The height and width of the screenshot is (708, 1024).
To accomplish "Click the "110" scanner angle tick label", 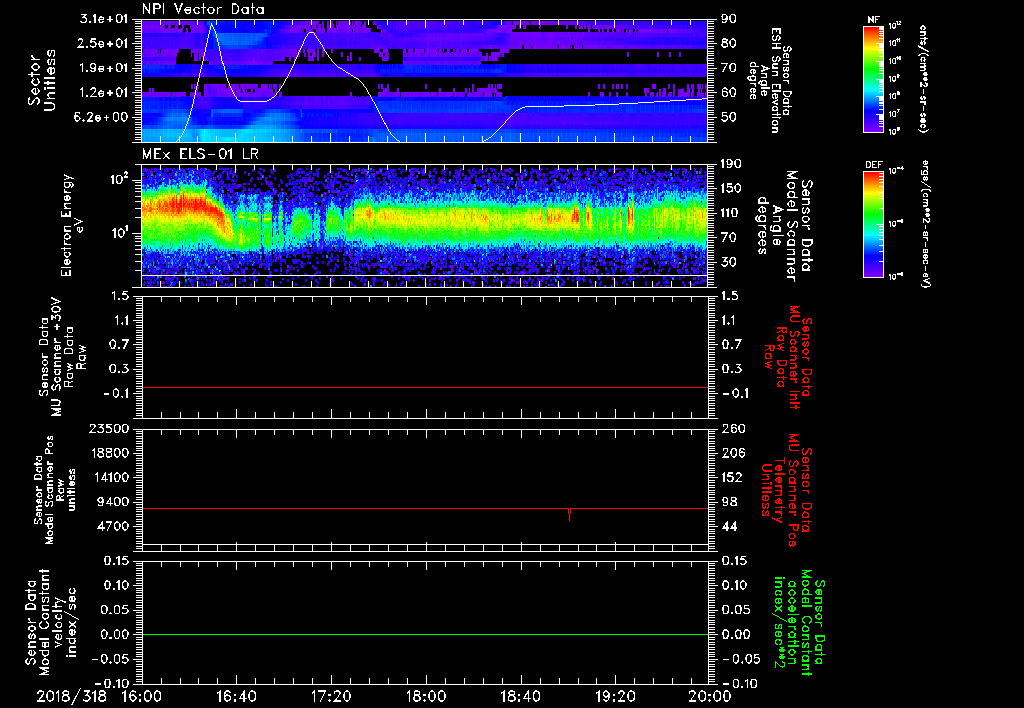I will coord(731,213).
